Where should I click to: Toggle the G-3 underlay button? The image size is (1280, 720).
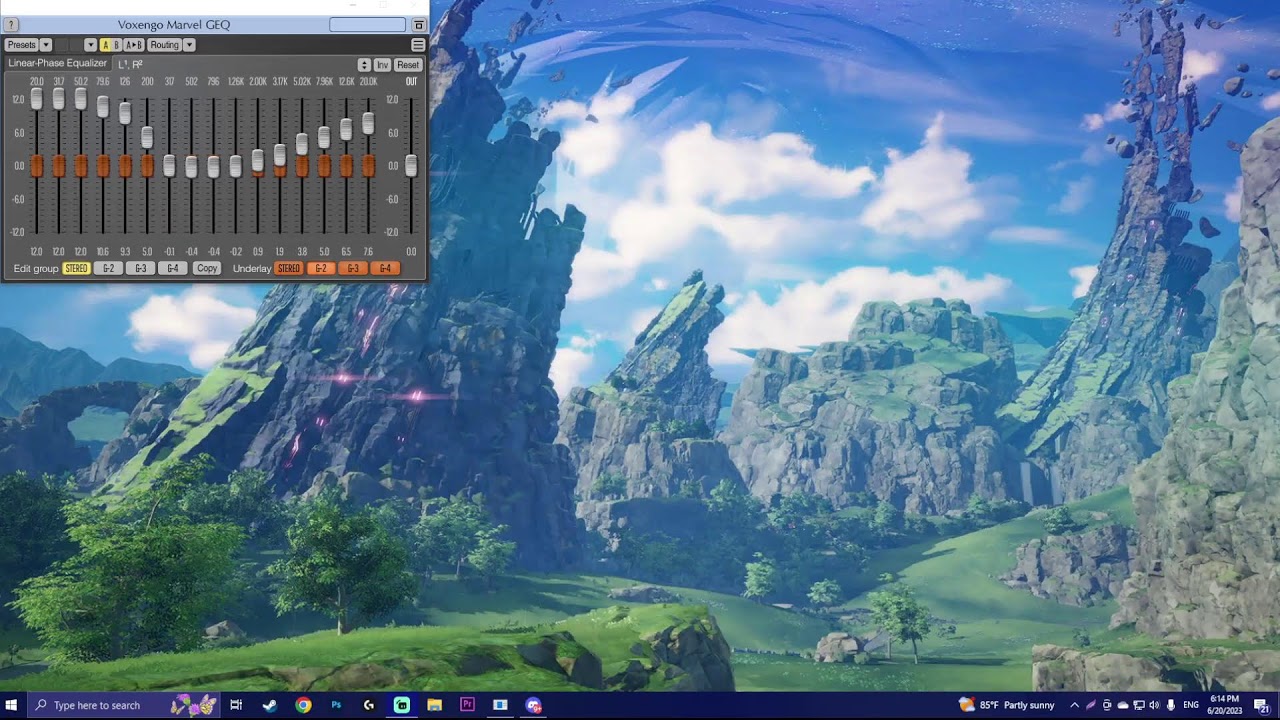(x=353, y=268)
